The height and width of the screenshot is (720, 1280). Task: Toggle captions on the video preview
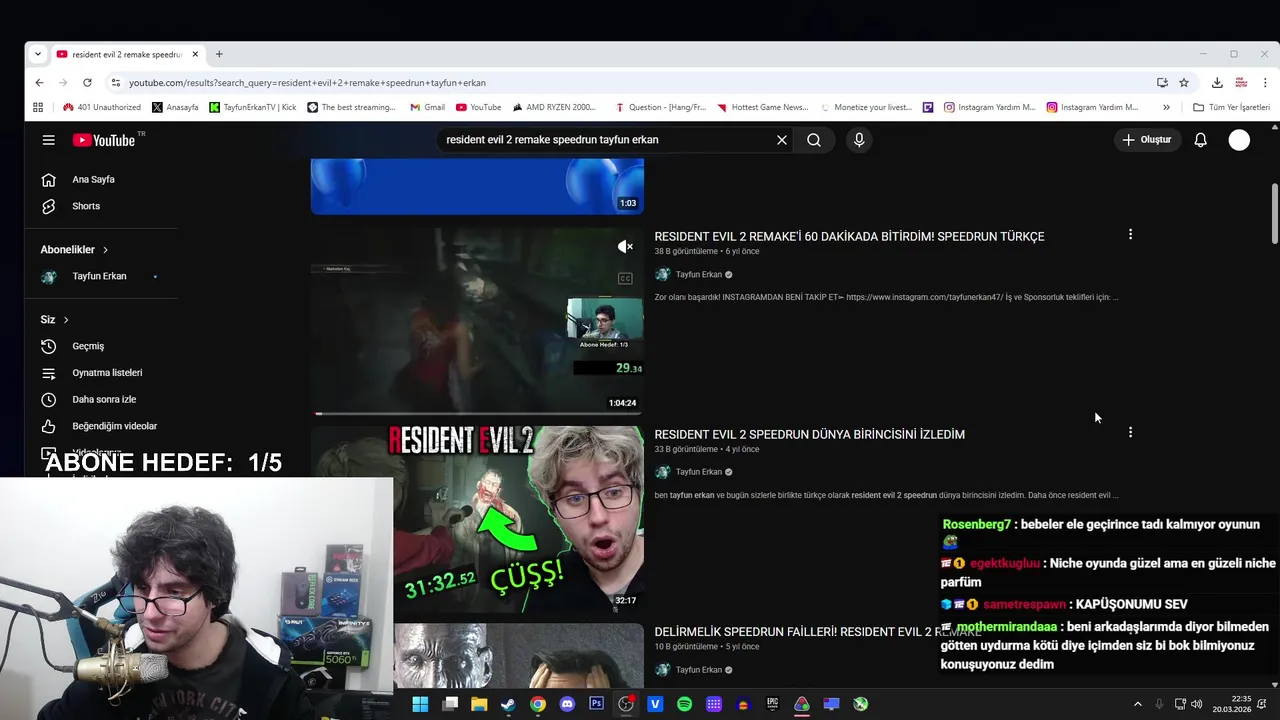coord(625,279)
